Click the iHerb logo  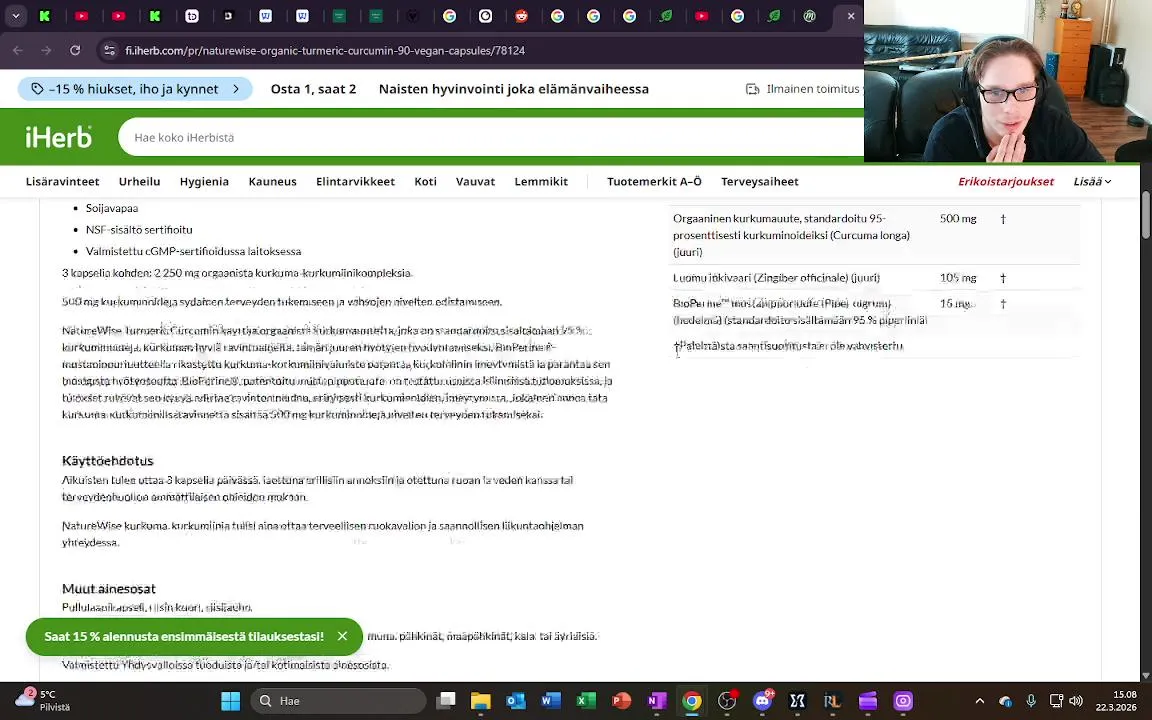pyautogui.click(x=59, y=137)
